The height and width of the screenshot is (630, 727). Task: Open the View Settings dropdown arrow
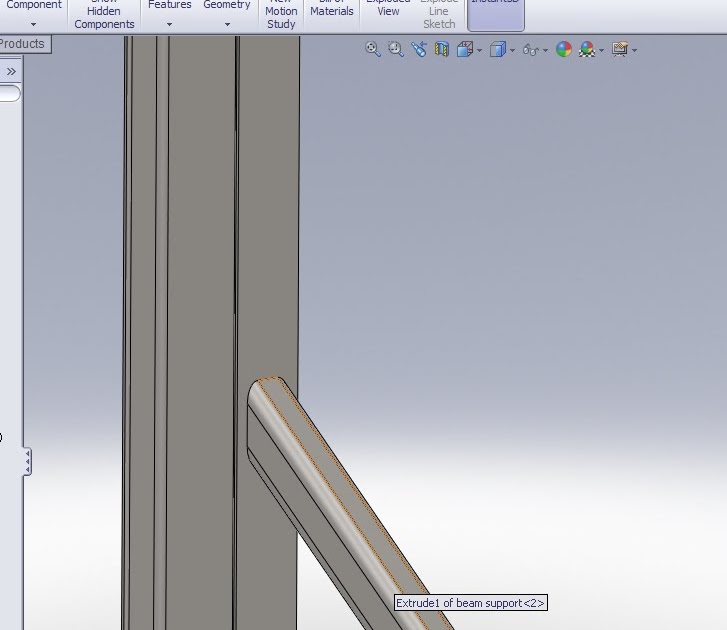[634, 50]
